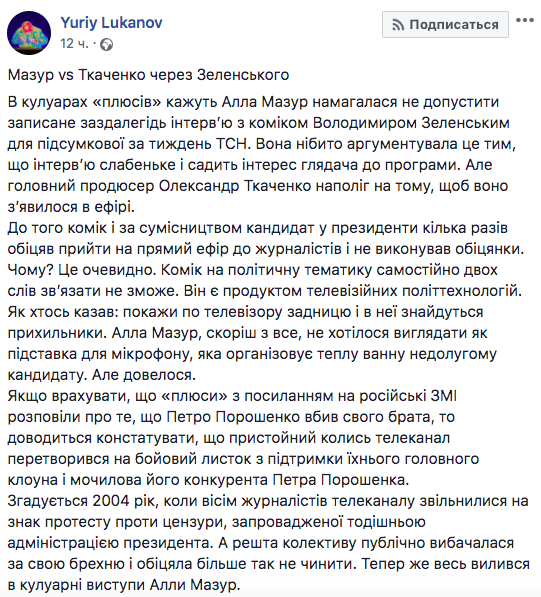Click the headline Мазур vs Ткаченко через Зеленського
The width and height of the screenshot is (541, 597).
(148, 75)
